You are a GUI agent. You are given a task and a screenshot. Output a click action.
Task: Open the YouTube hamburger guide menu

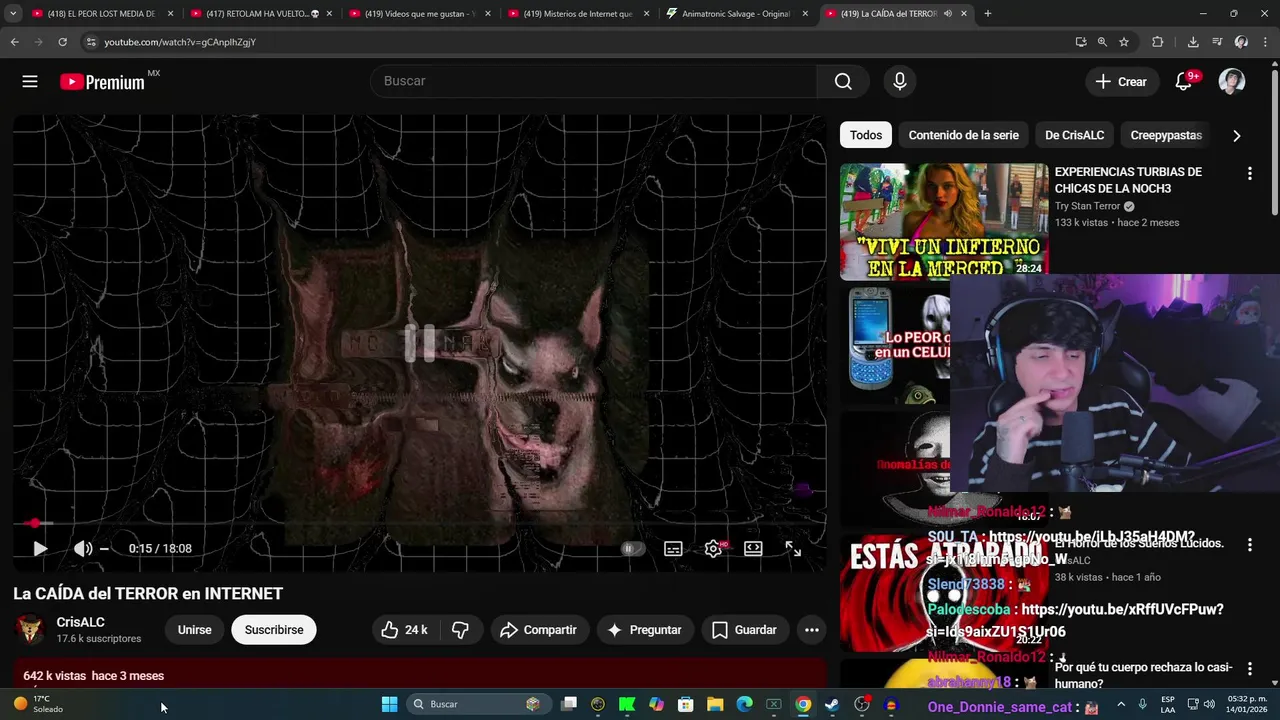[30, 81]
